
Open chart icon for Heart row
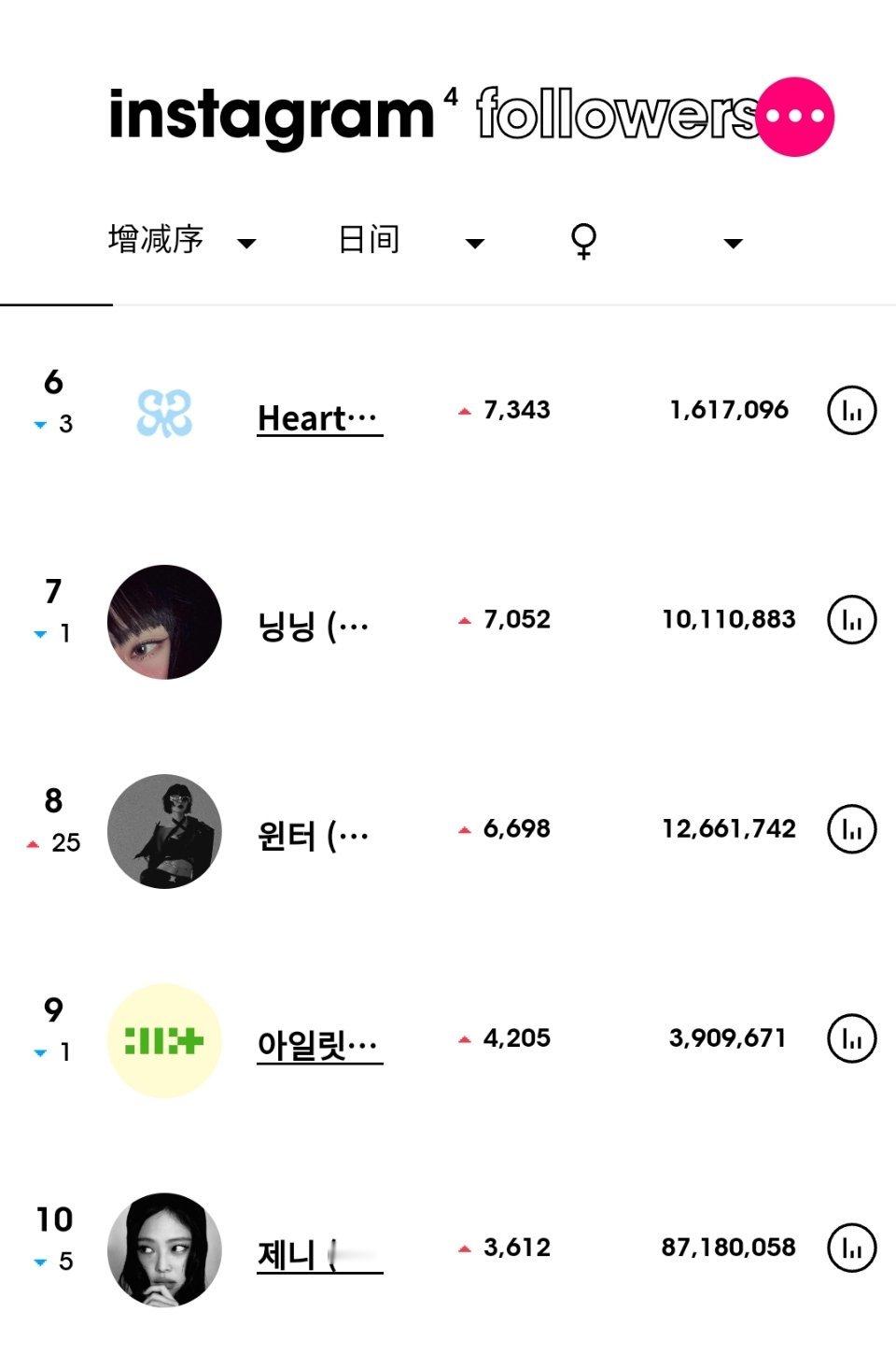tap(851, 410)
